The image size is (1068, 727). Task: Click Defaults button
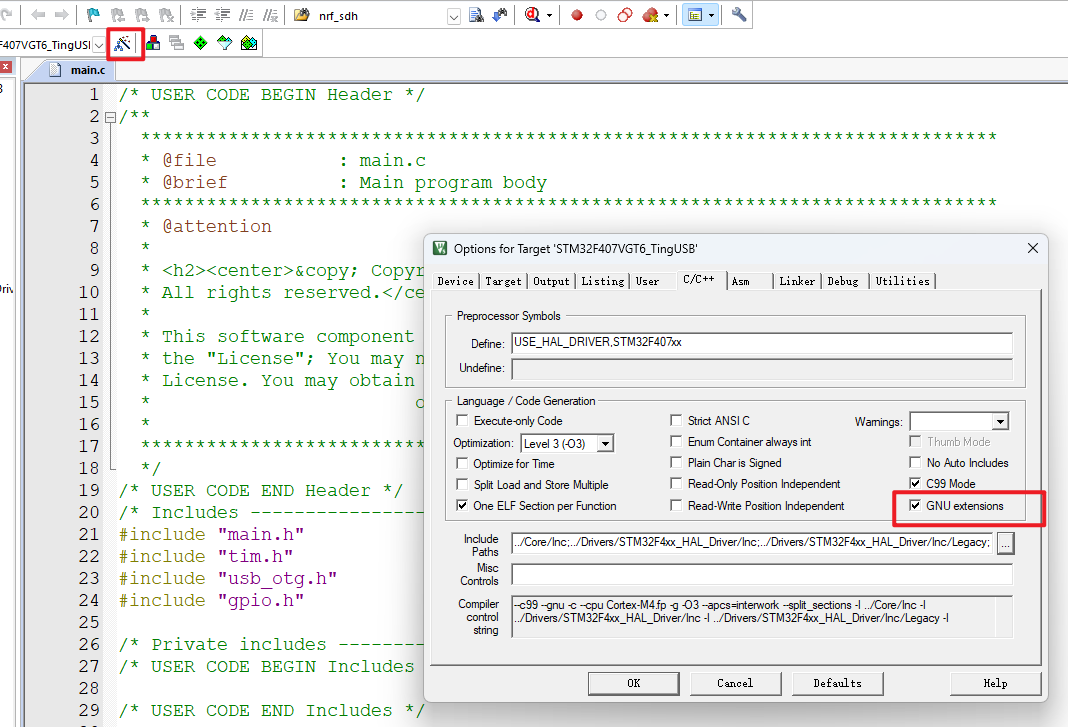click(838, 683)
